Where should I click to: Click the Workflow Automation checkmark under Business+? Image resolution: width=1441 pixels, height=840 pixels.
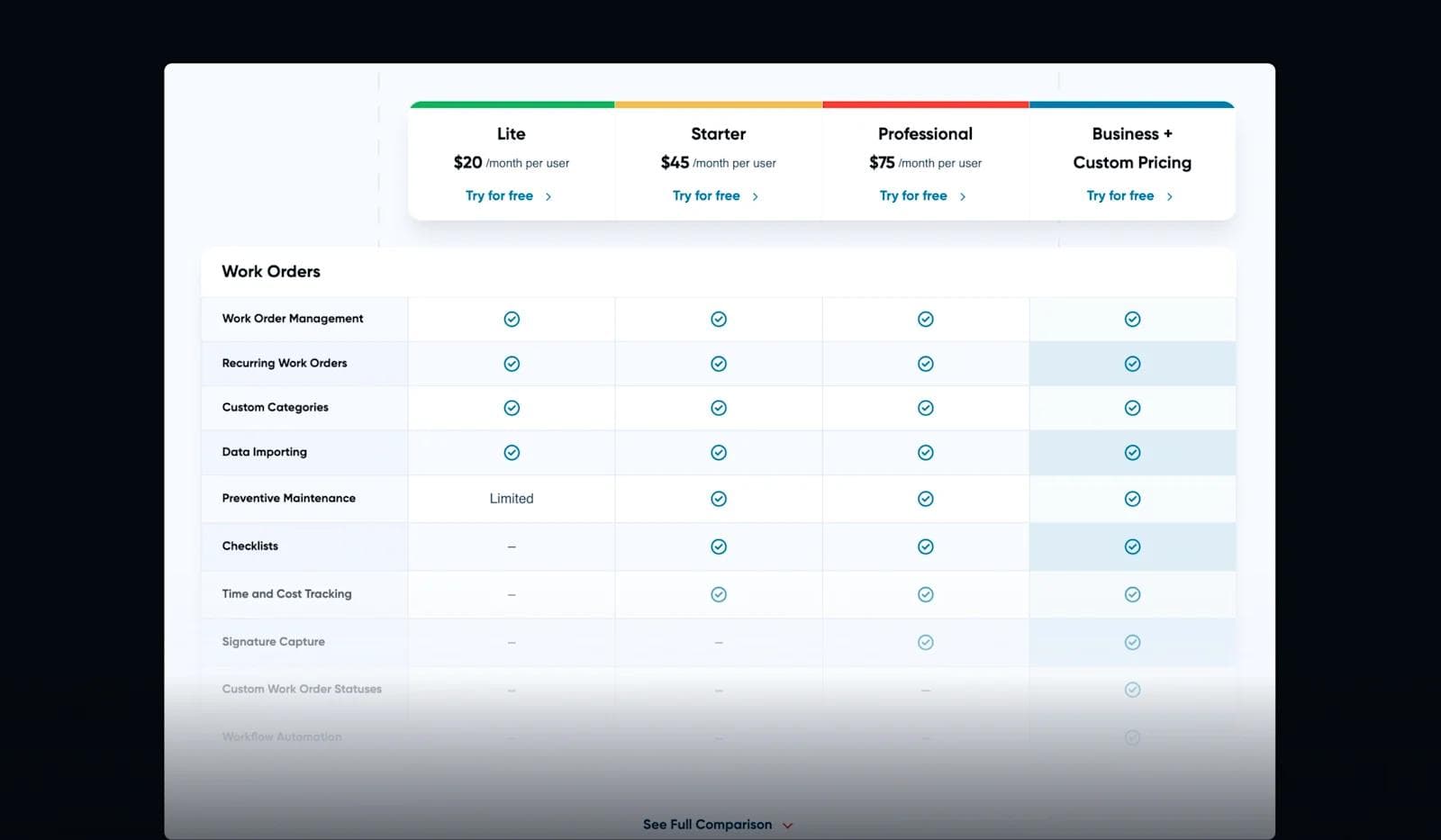tap(1132, 736)
